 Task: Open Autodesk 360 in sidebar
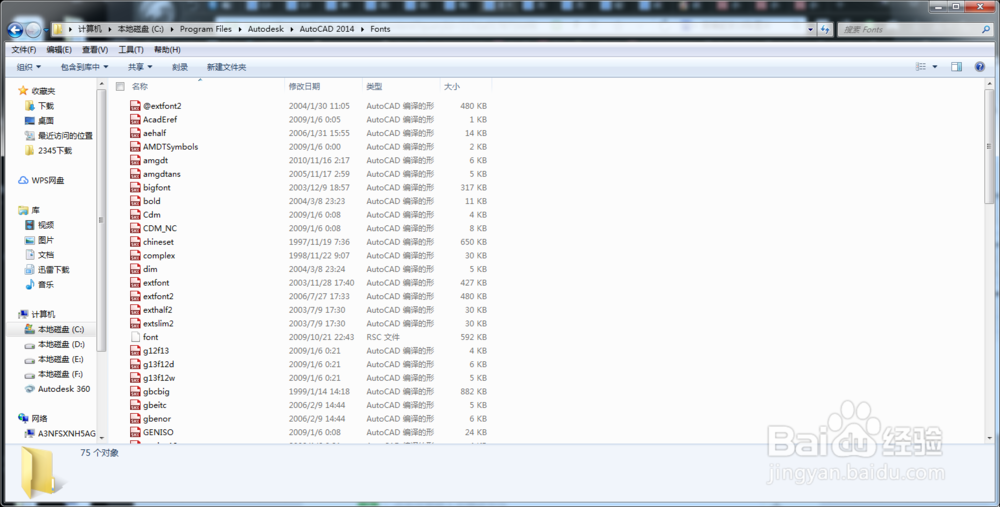[57, 389]
